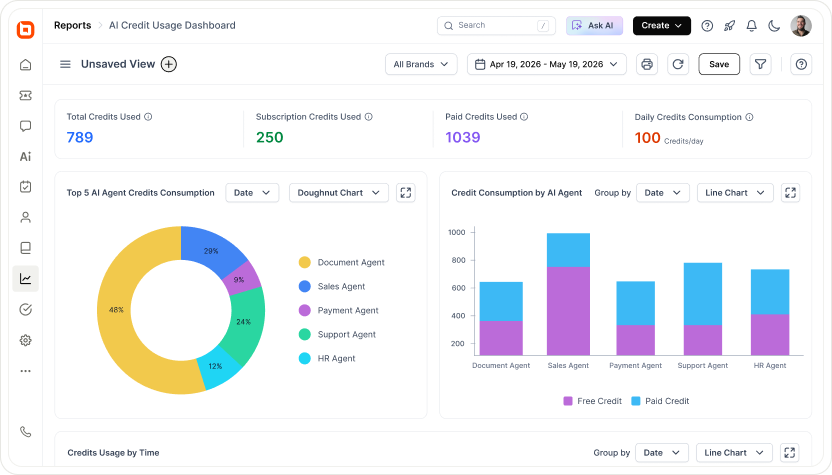
Task: Toggle dark mode moon icon
Action: pos(774,25)
